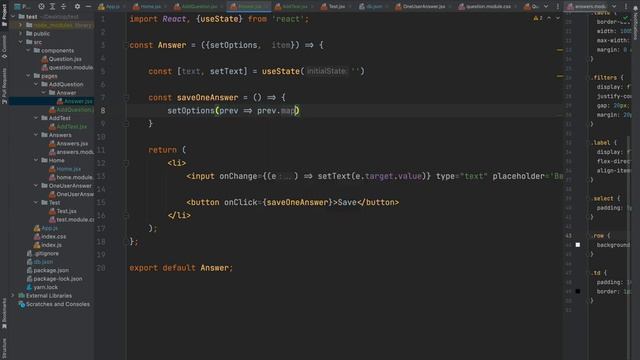
Task: Show the hidden tabs dropdown in the left editor
Action: (x=546, y=7)
